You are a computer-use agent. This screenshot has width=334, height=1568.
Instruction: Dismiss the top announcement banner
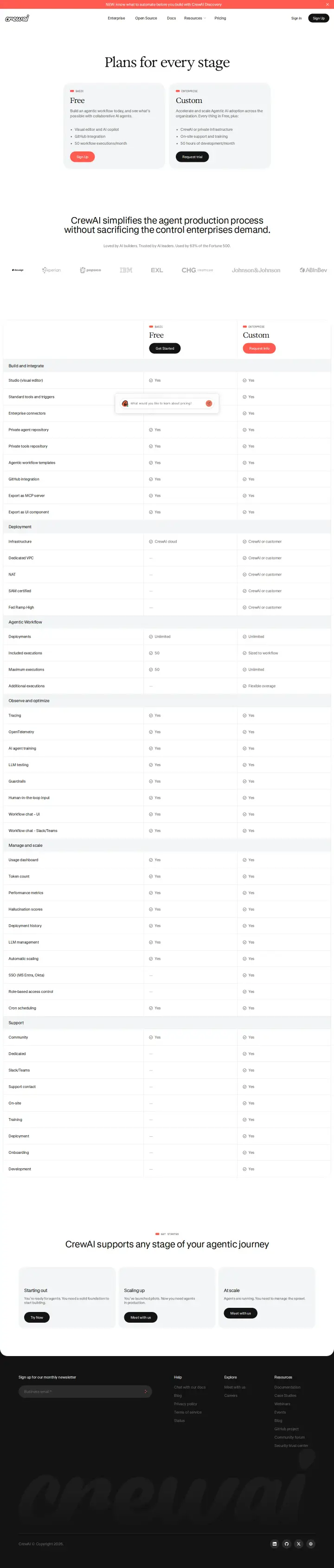coord(328,4)
